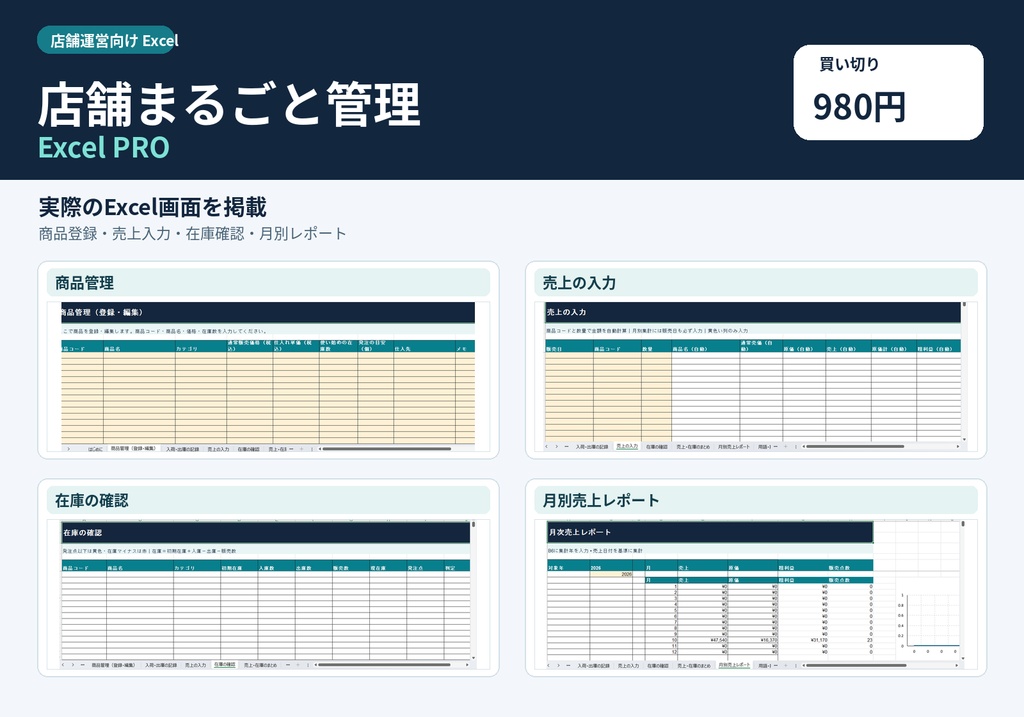Click the 買い切り 980円 price box
The width and height of the screenshot is (1024, 717).
[x=888, y=92]
